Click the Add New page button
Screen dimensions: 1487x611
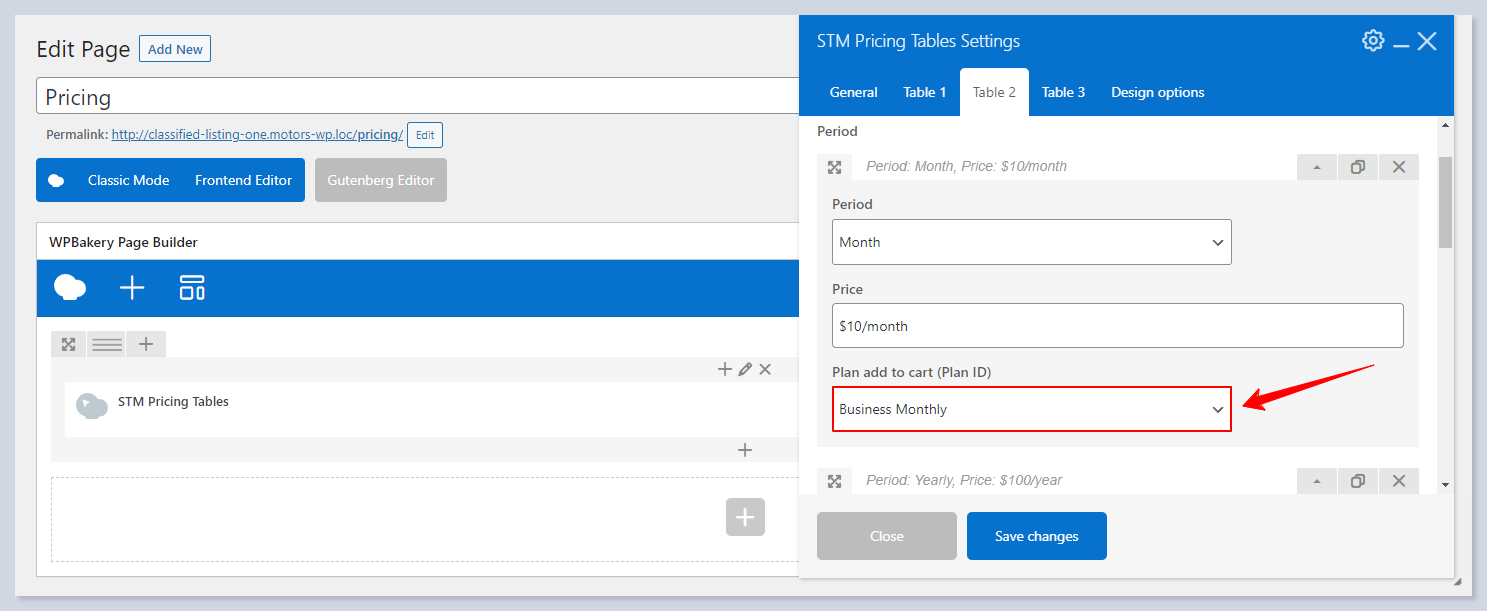tap(175, 49)
